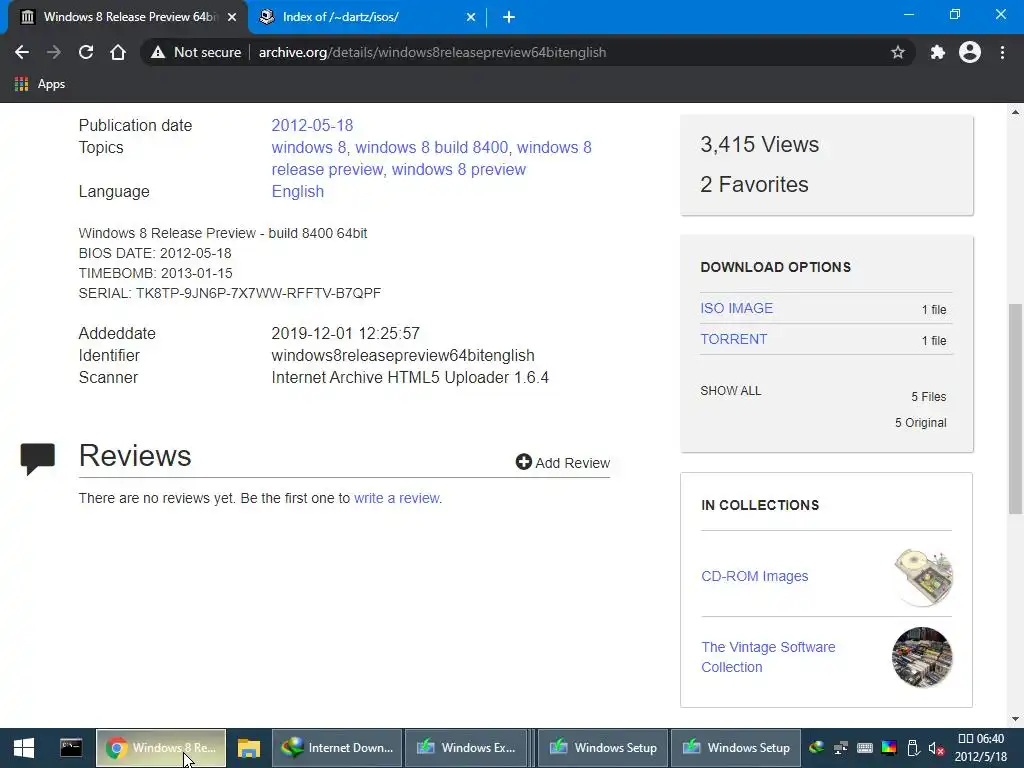The width and height of the screenshot is (1024, 768).
Task: Click the network icon in system tray
Action: pyautogui.click(x=840, y=748)
